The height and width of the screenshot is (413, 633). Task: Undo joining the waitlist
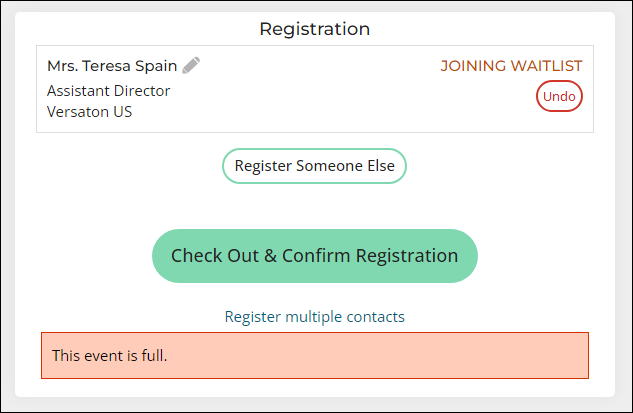(559, 96)
